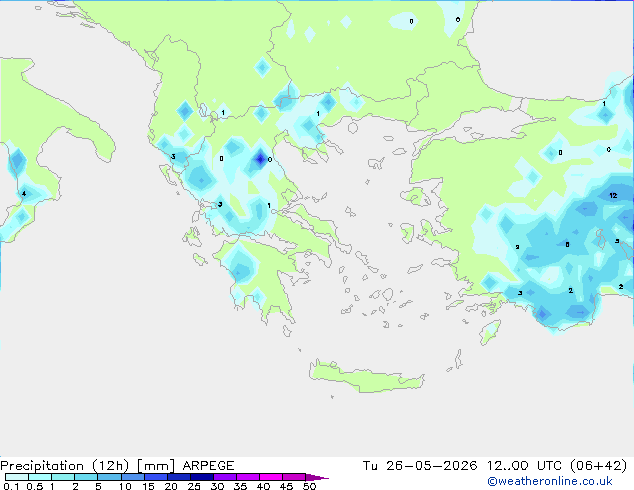Select the 40–45 mm magenta legend swatch
Viewport: 634px width, 490px height.
[271, 477]
